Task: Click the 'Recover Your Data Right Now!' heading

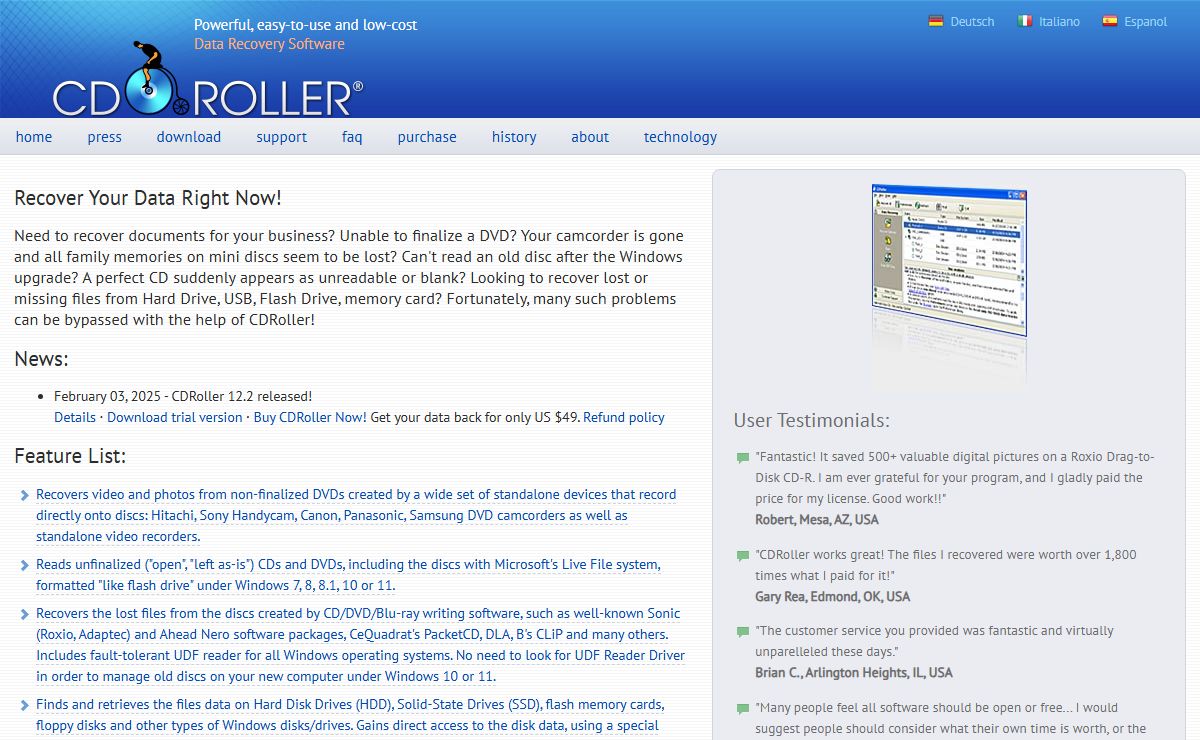Action: (148, 198)
